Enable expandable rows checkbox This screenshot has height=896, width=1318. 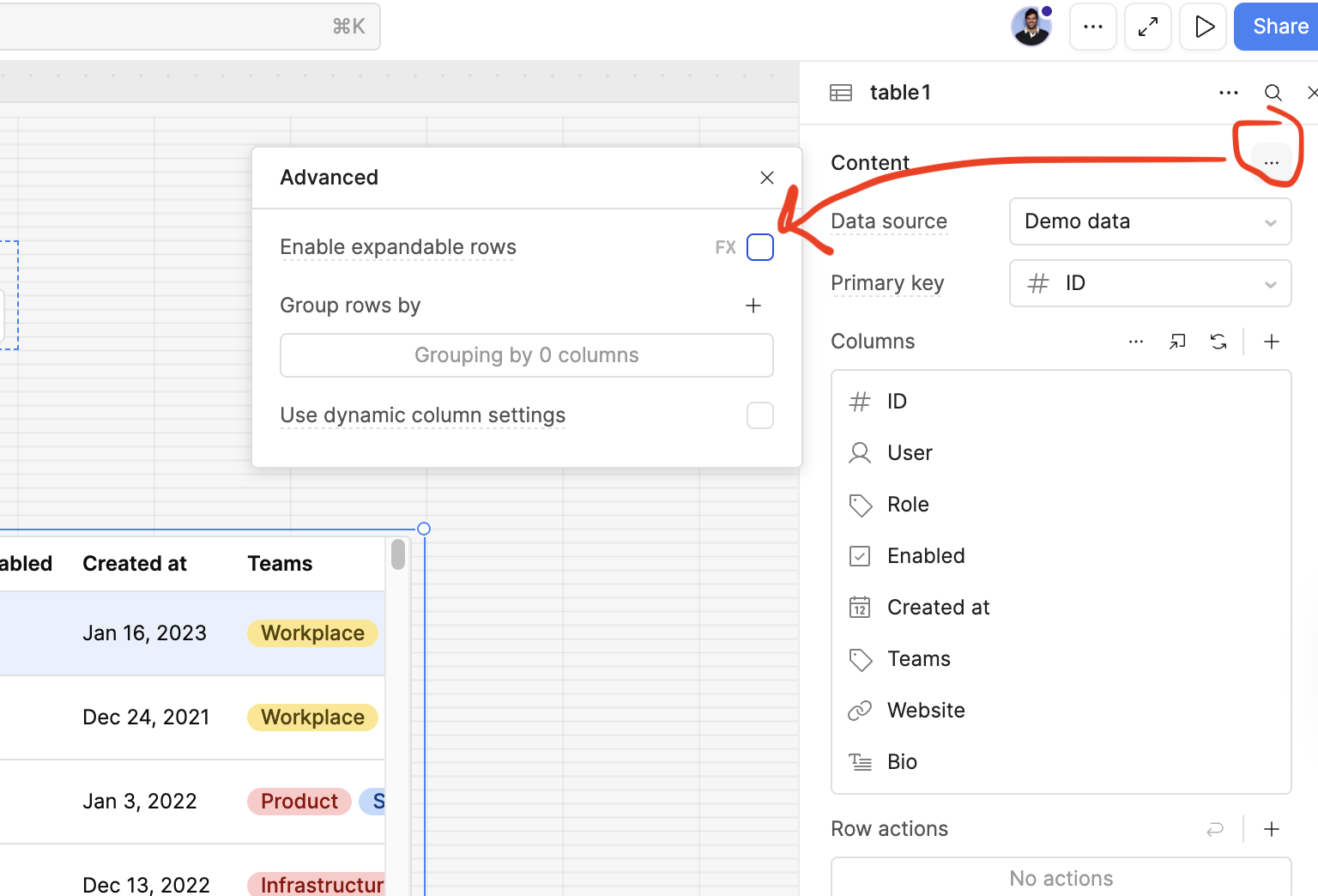760,247
